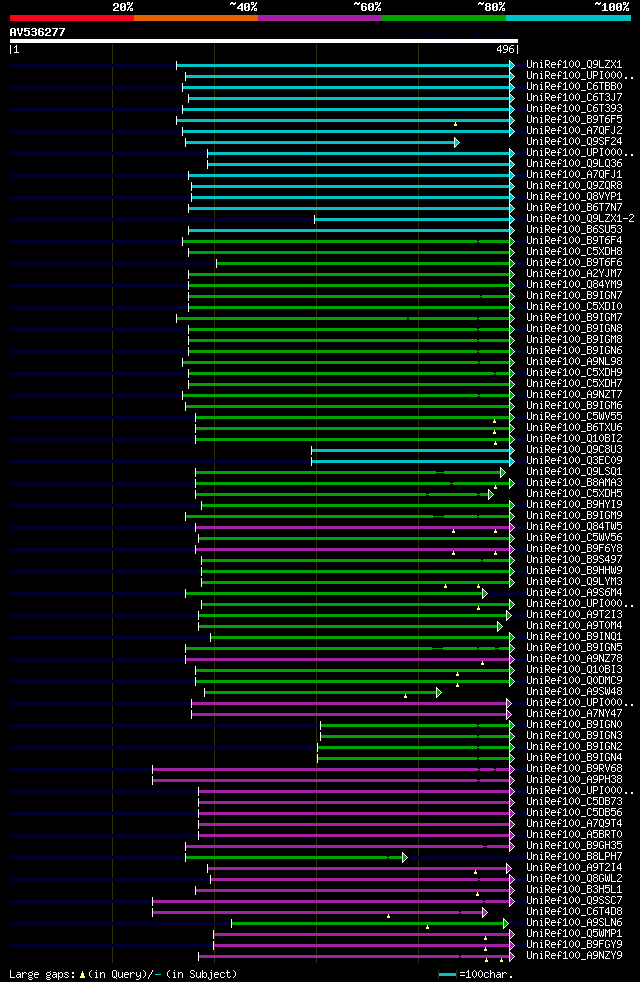Image resolution: width=640 pixels, height=982 pixels.
Task: Click UniRef100_A9NZY9 hit at bottom
Action: pyautogui.click(x=574, y=956)
